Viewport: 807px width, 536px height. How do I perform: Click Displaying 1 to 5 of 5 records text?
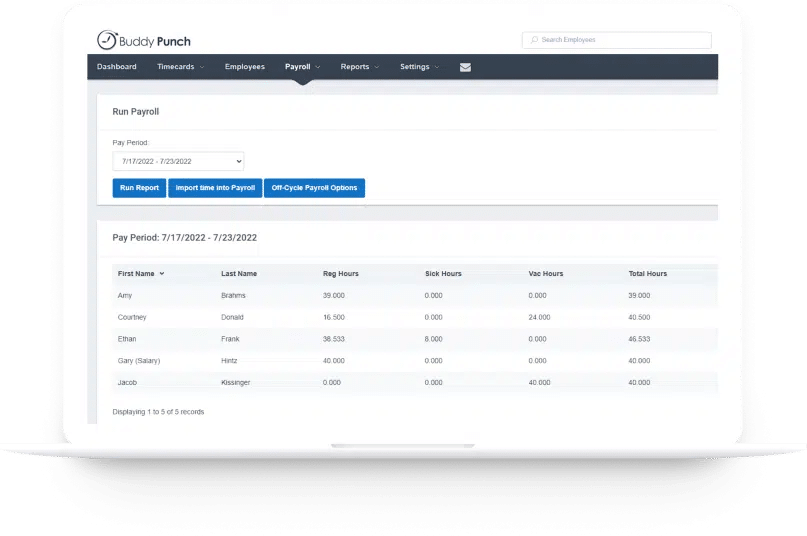(x=158, y=412)
